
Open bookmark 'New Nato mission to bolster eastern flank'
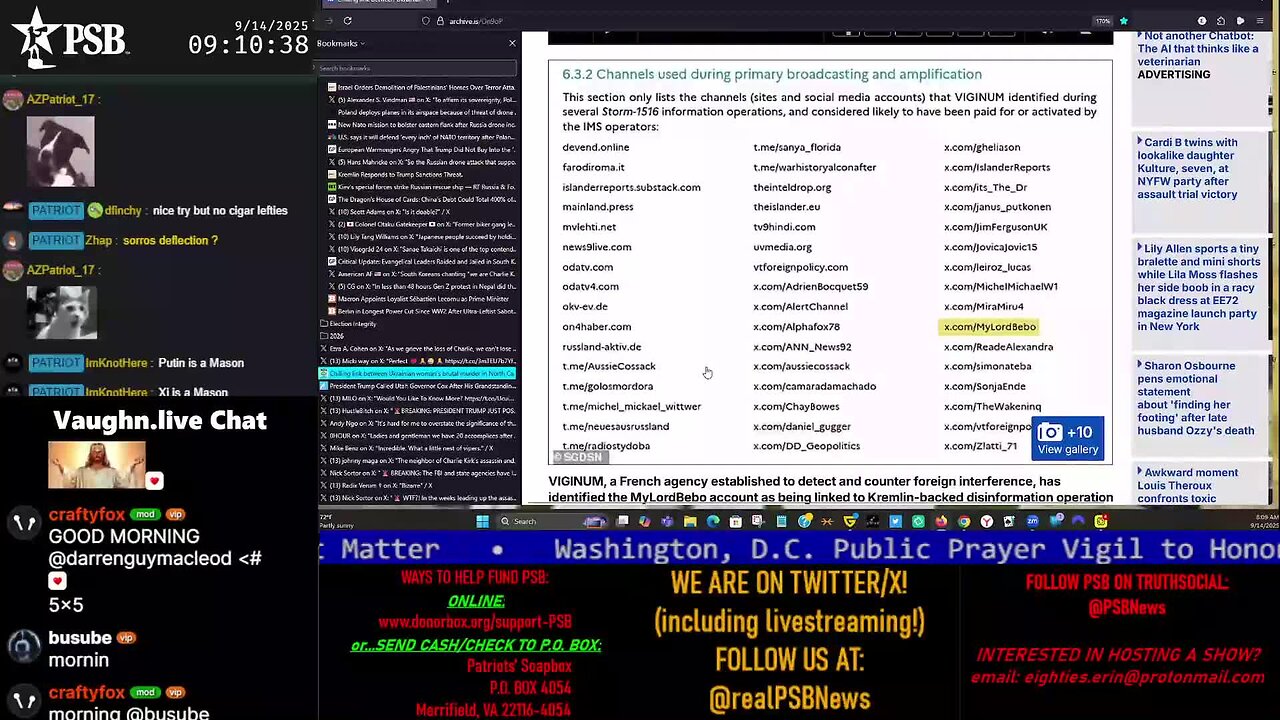pyautogui.click(x=420, y=125)
